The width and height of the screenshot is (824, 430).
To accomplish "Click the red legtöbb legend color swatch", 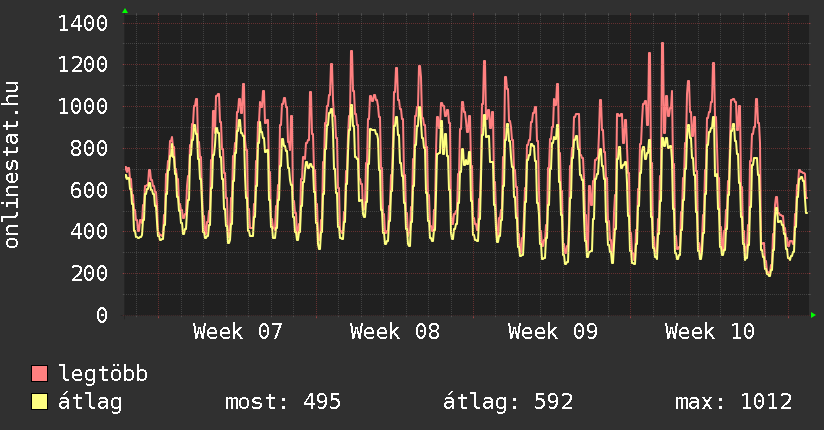I will point(40,374).
